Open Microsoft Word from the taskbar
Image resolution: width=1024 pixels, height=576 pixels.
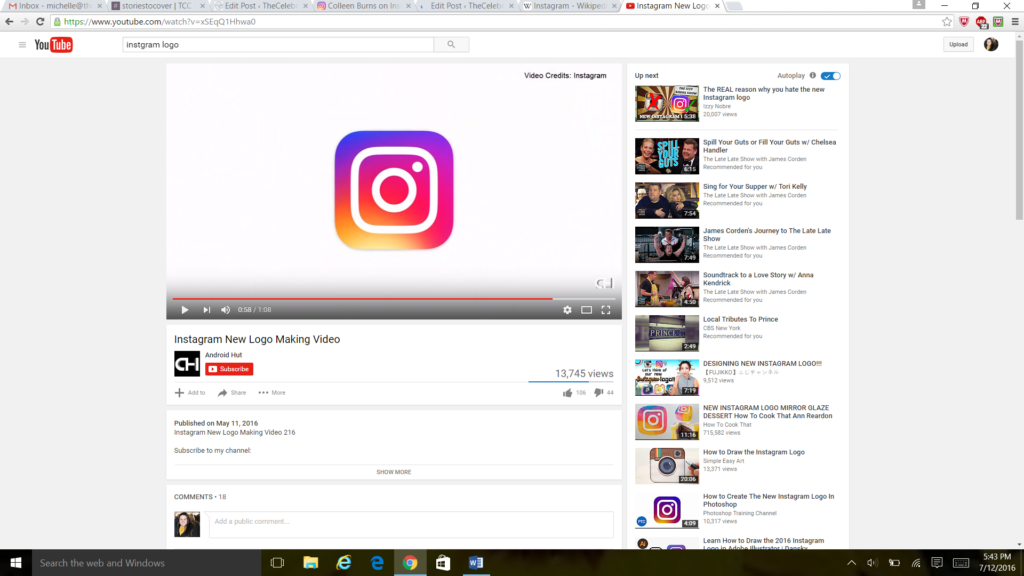pyautogui.click(x=475, y=563)
